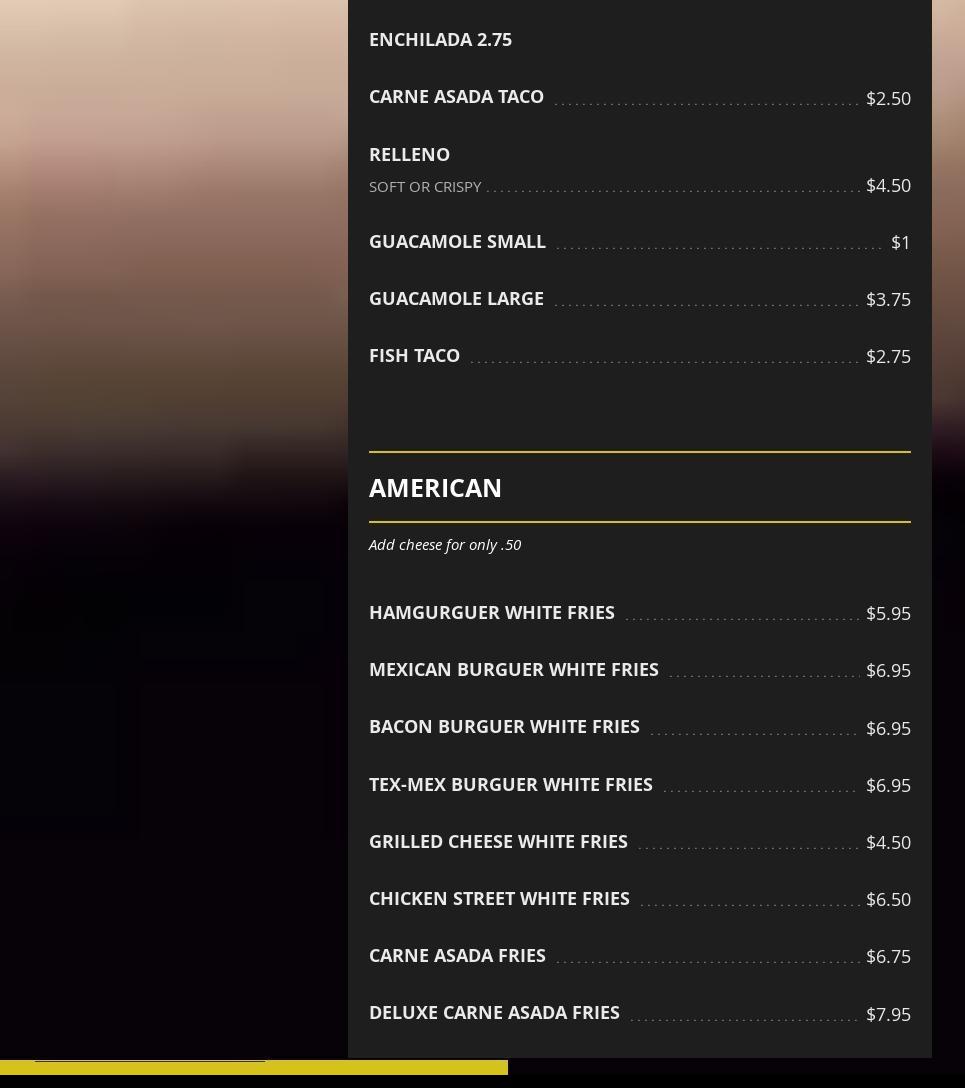Select the Soft or Crispy description

tap(425, 187)
